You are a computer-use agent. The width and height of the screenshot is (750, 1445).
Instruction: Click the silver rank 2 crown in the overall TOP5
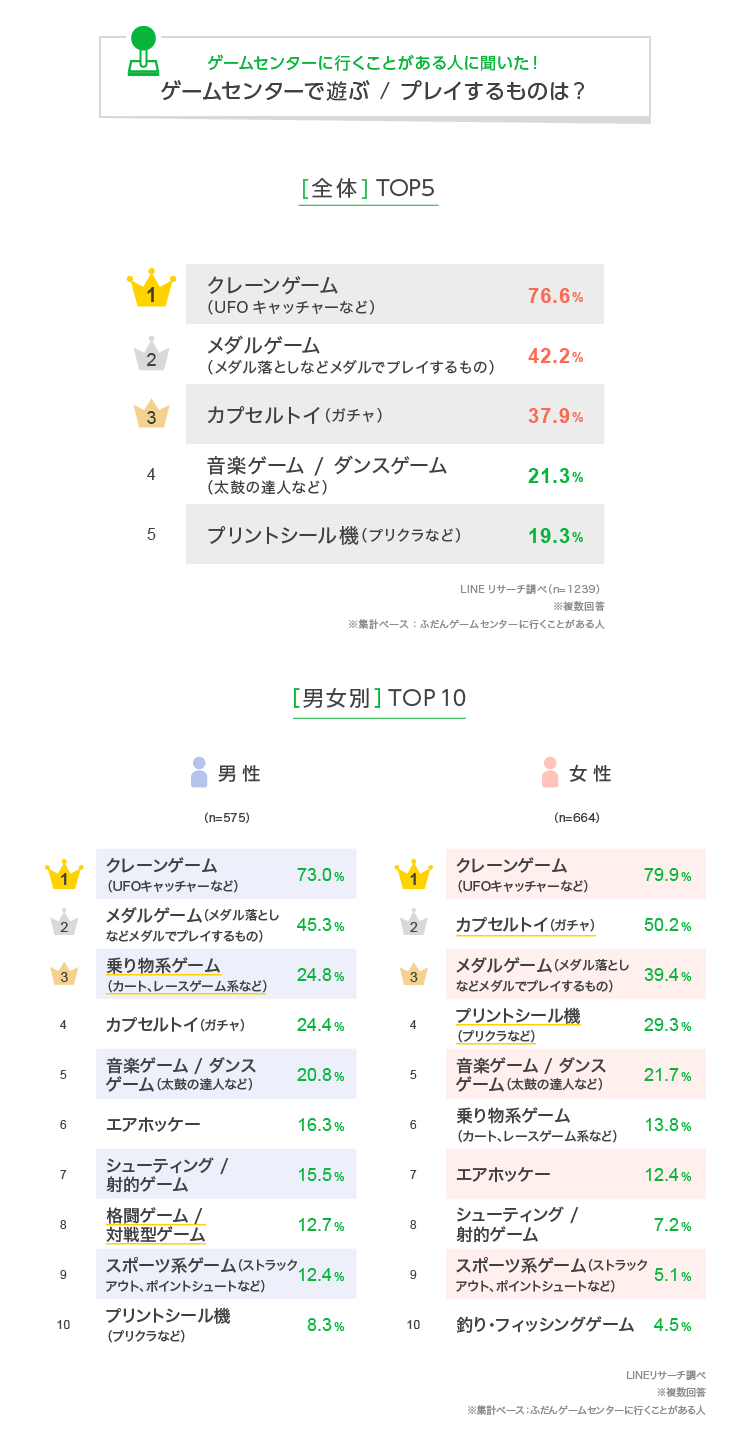[x=151, y=355]
